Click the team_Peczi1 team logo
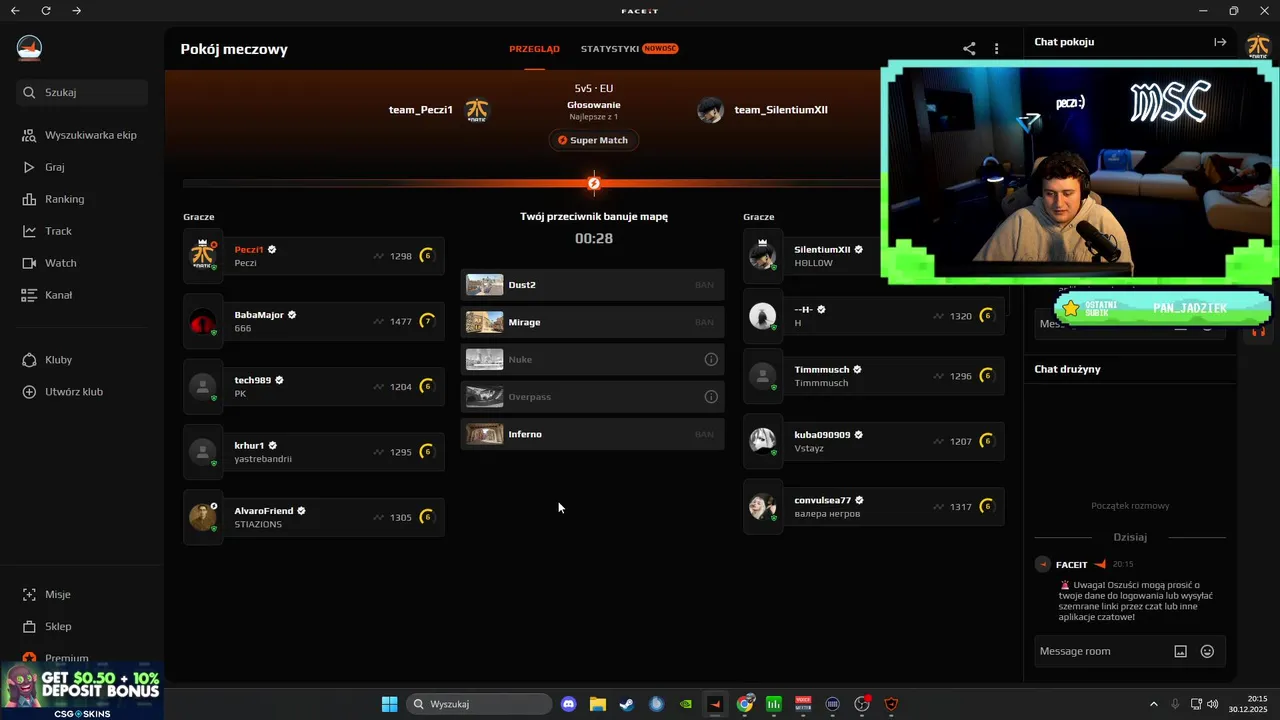The width and height of the screenshot is (1280, 720). point(477,110)
